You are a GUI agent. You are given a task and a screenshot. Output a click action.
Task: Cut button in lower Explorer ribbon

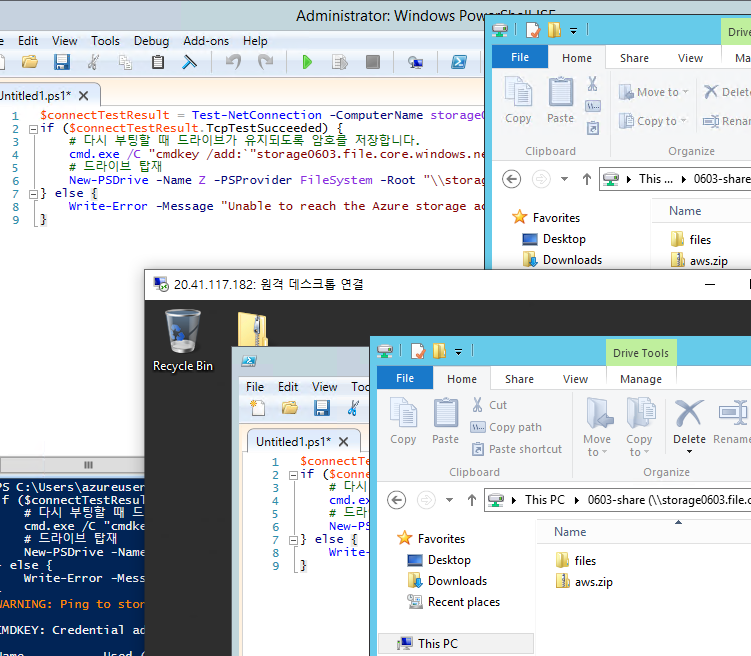(489, 405)
